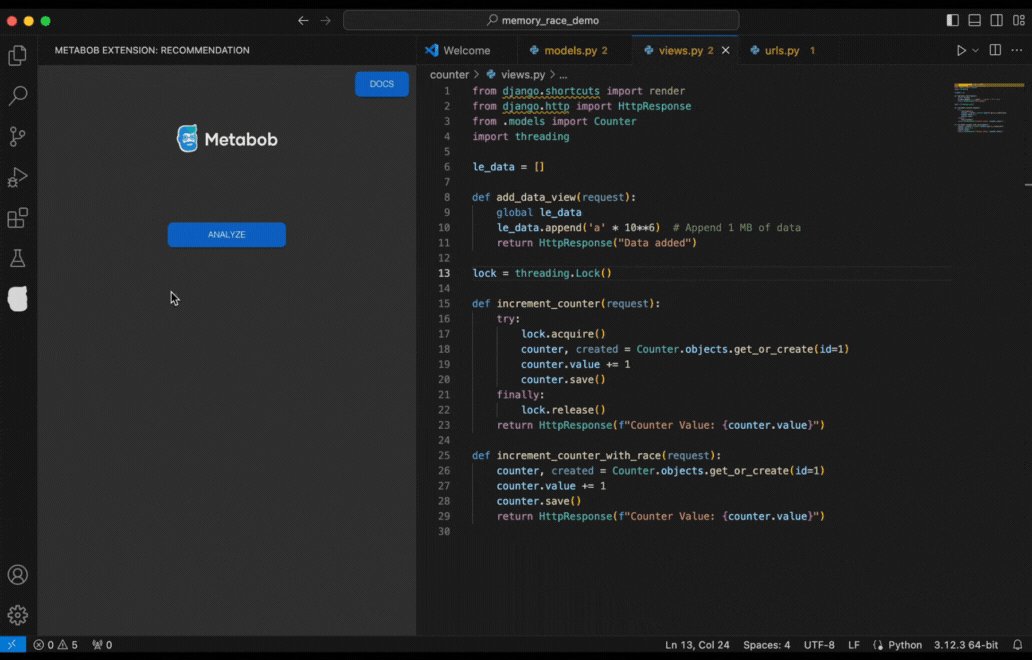Select interpreter 3.12.3 64-bit

(966, 645)
